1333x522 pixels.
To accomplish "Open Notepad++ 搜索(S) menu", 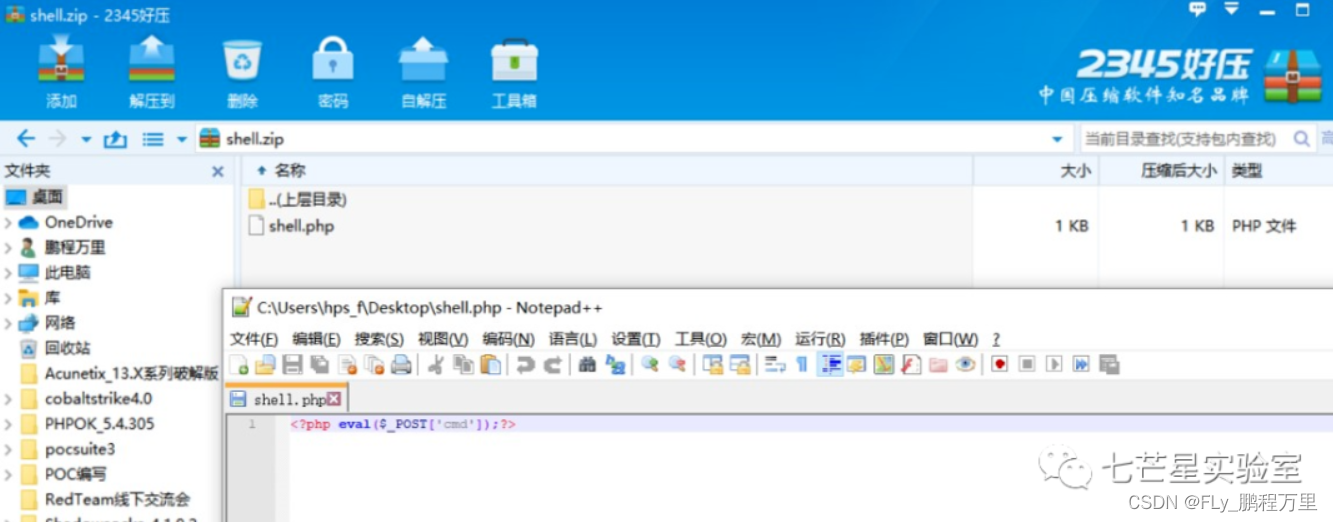I will (379, 339).
